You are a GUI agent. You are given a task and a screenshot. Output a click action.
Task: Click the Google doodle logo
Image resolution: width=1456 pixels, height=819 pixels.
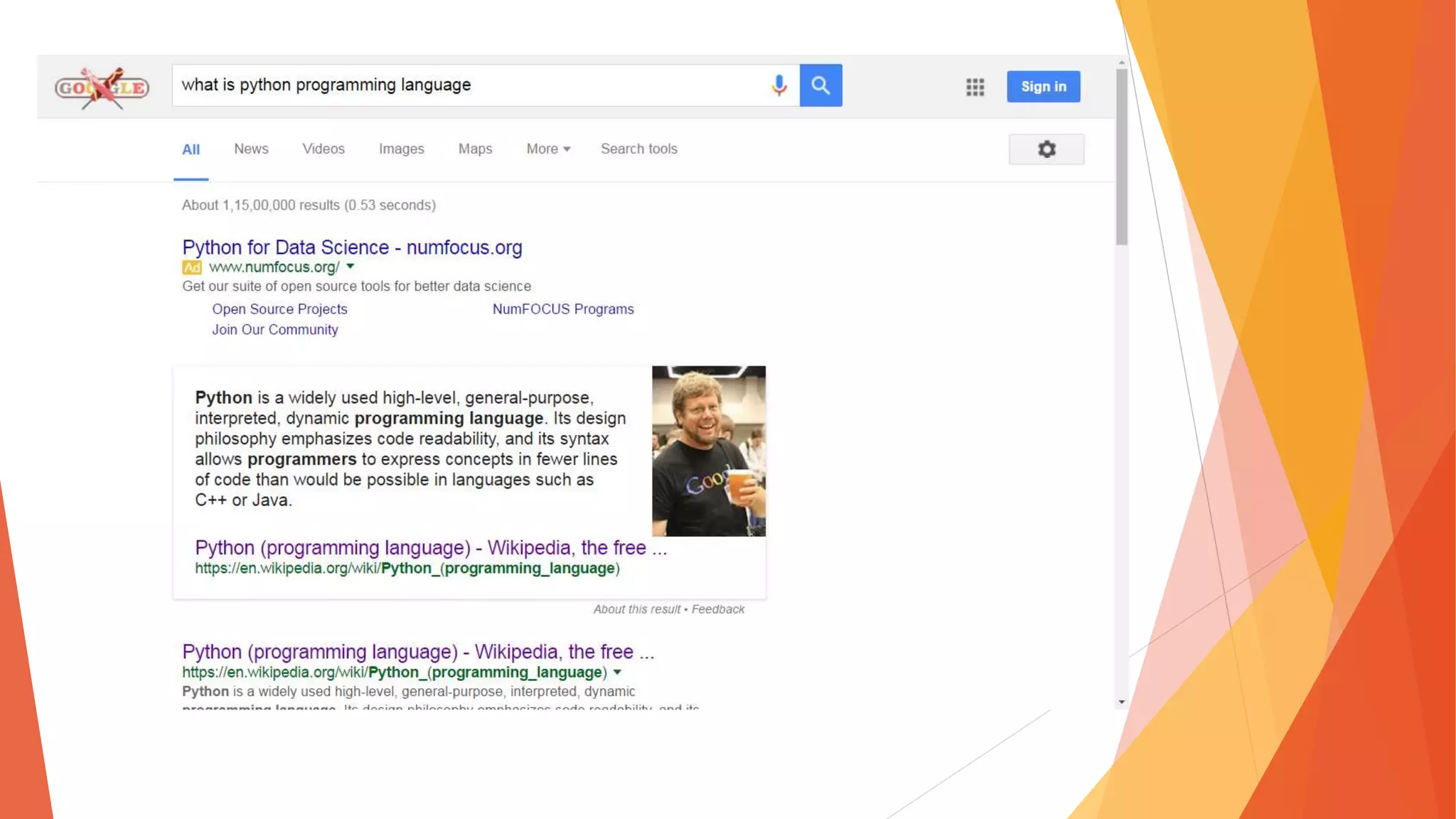coord(102,87)
